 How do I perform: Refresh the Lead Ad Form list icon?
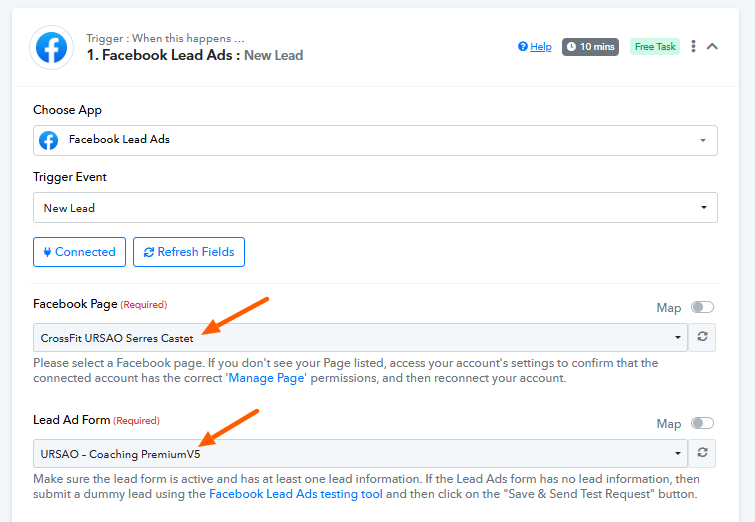point(704,453)
